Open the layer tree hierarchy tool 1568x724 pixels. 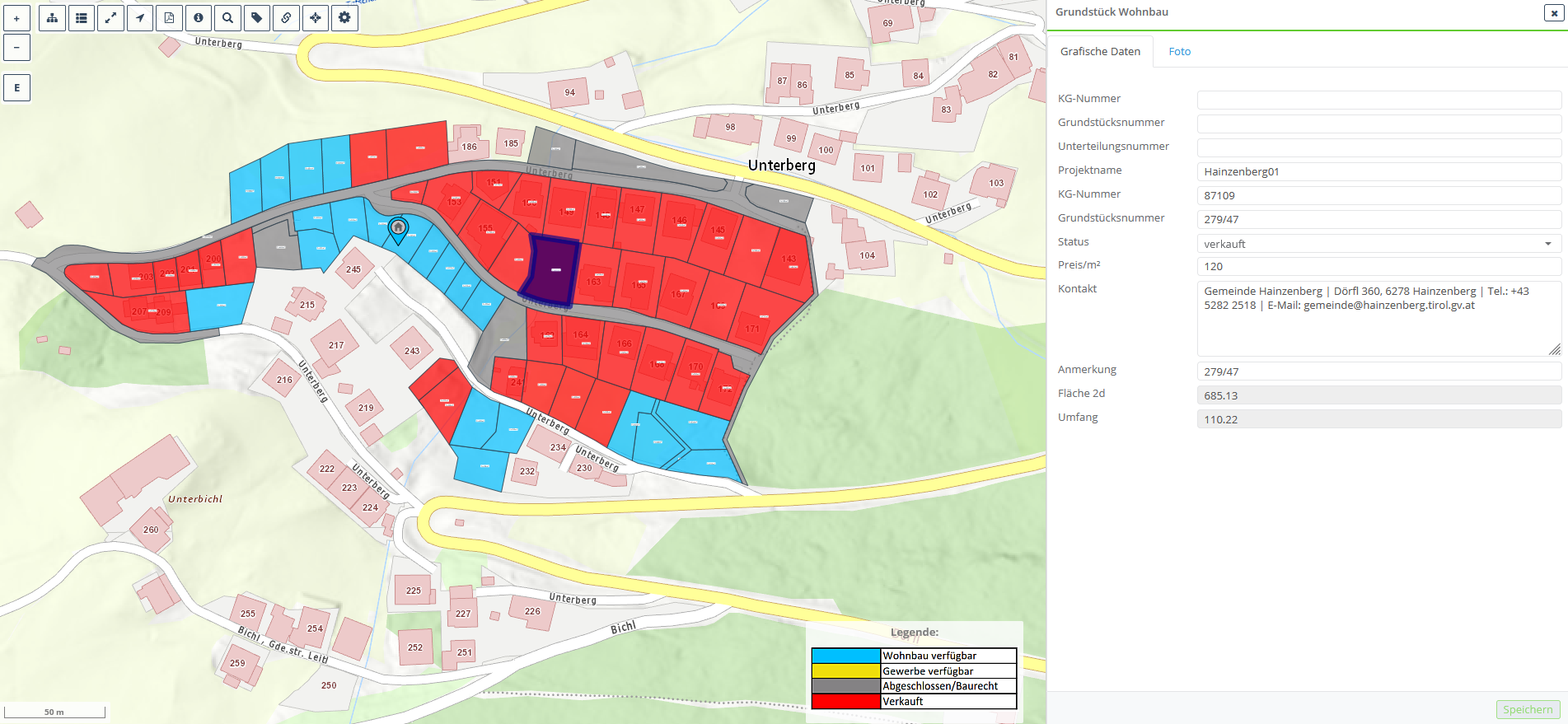(52, 18)
